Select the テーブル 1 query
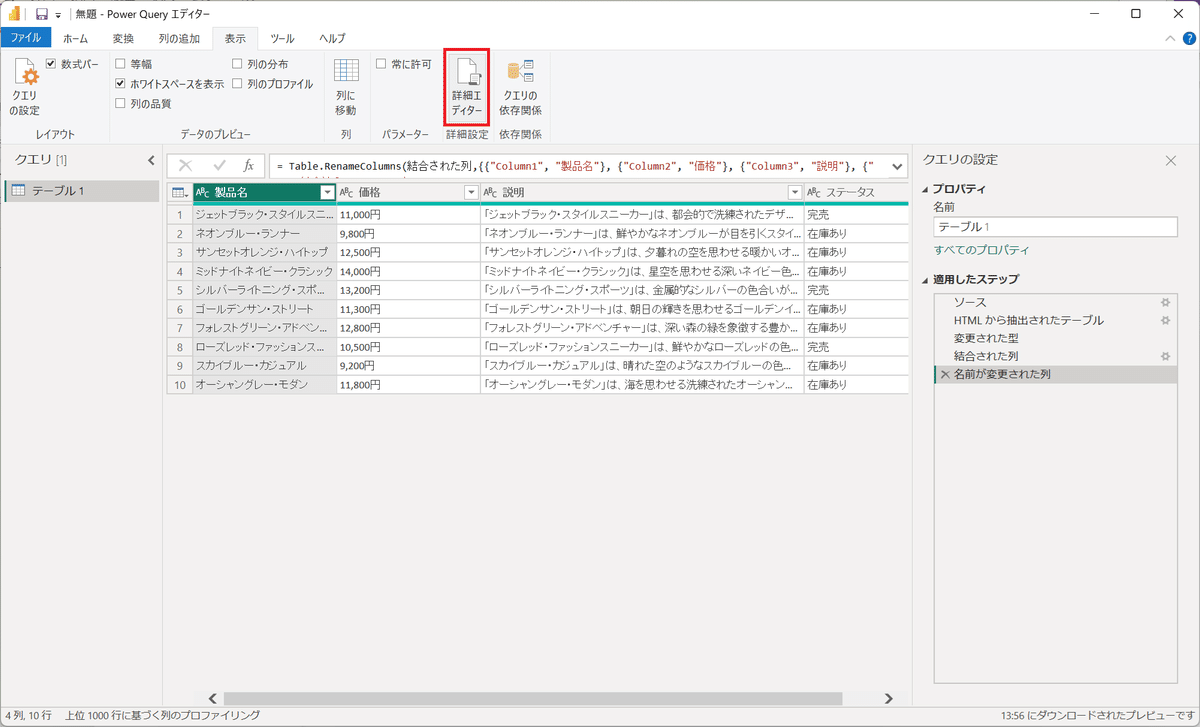 pos(82,191)
